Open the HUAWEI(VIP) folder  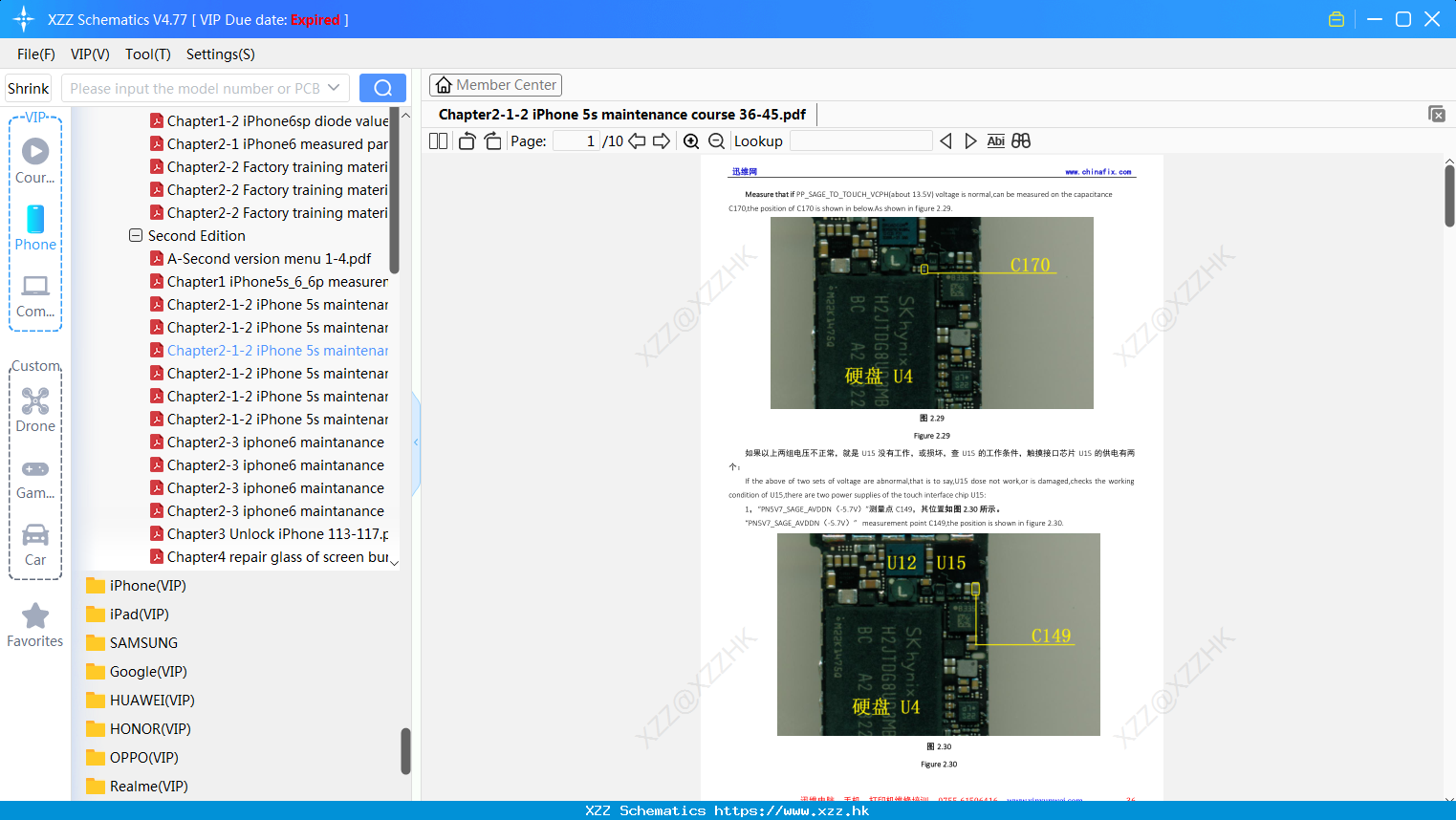tap(141, 701)
